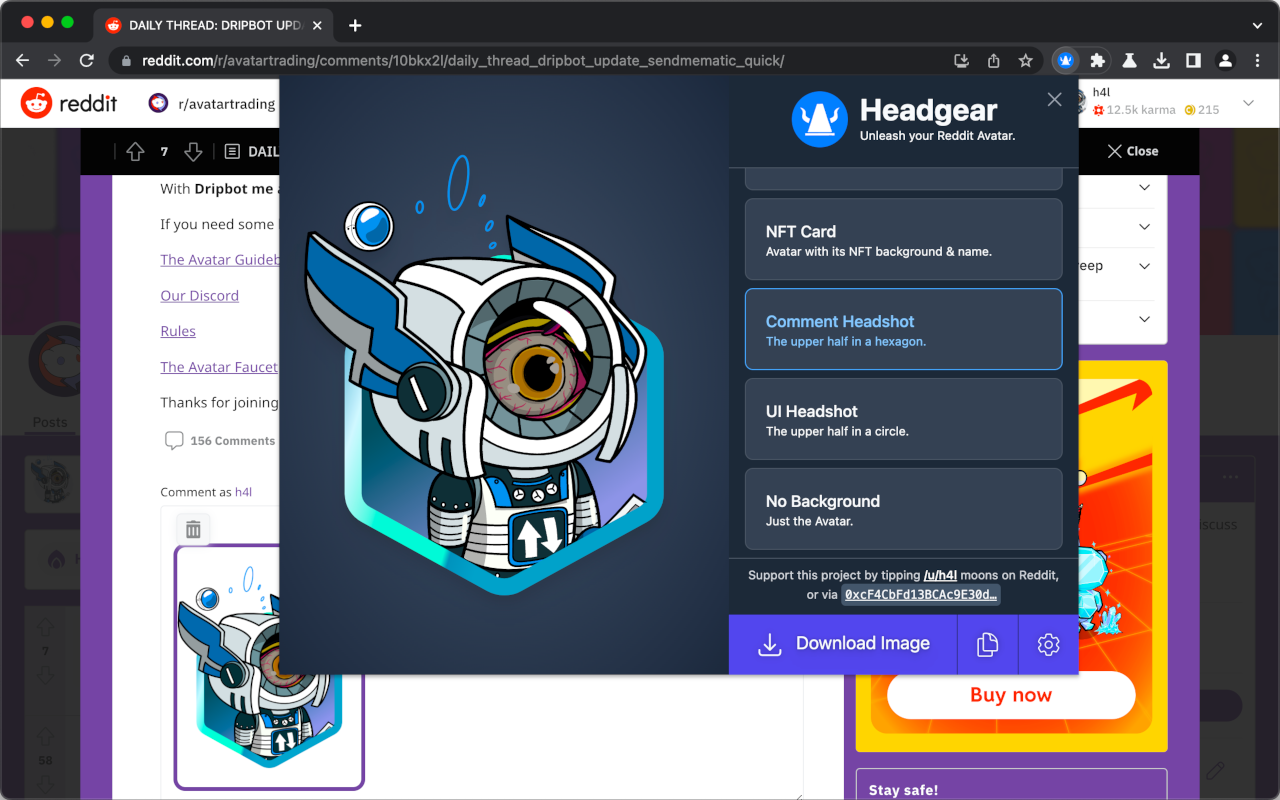The width and height of the screenshot is (1280, 800).
Task: Copy the image to clipboard
Action: (987, 644)
